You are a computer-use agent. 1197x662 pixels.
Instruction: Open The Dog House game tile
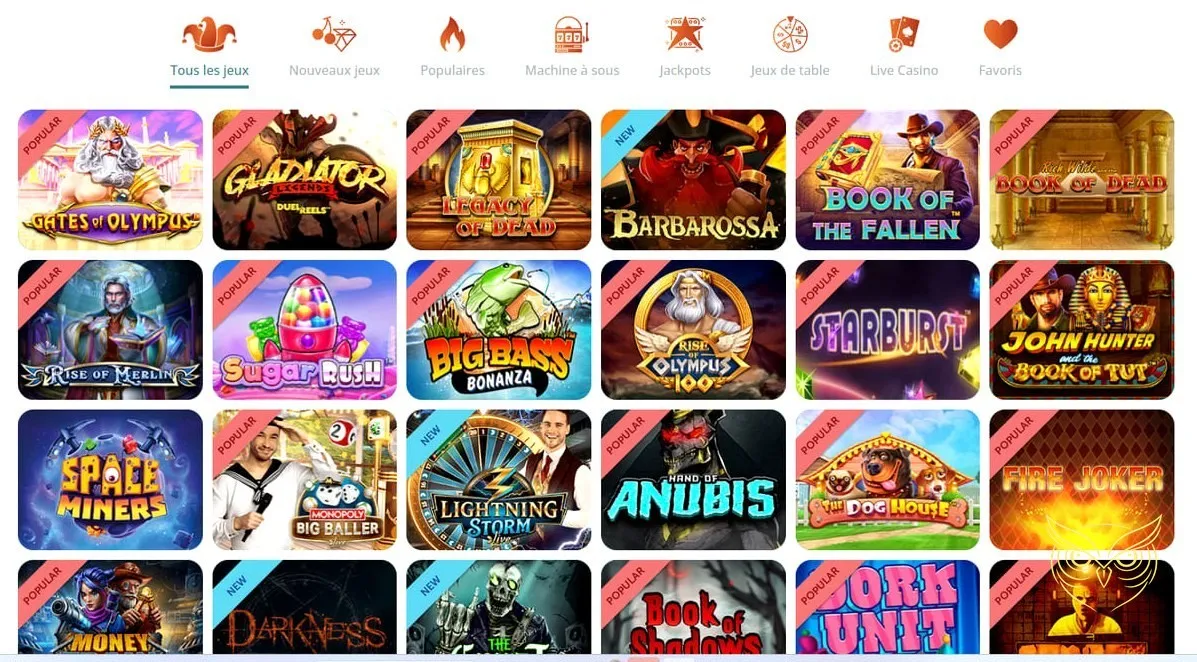(x=887, y=480)
